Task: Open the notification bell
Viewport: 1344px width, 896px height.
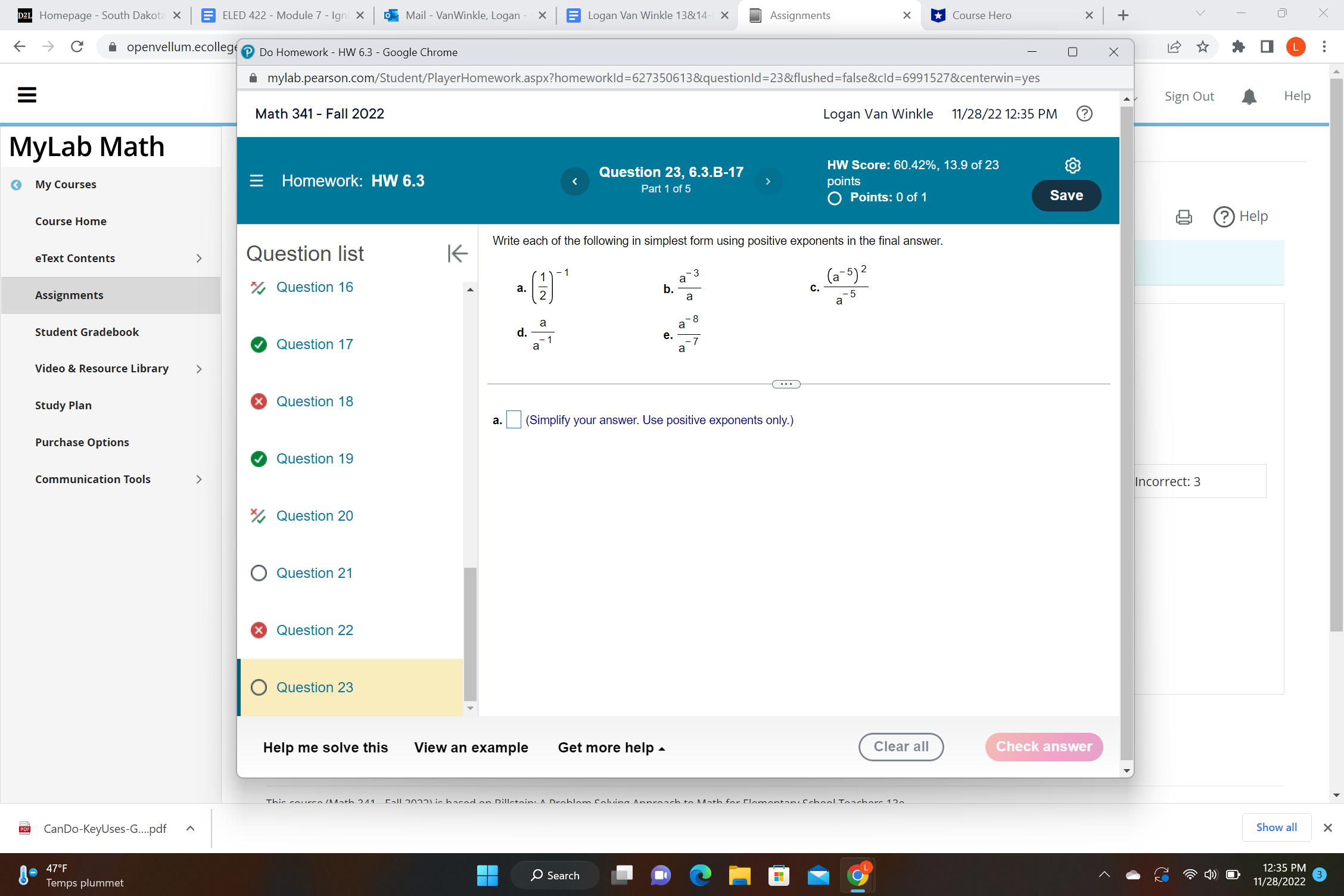Action: [1249, 96]
